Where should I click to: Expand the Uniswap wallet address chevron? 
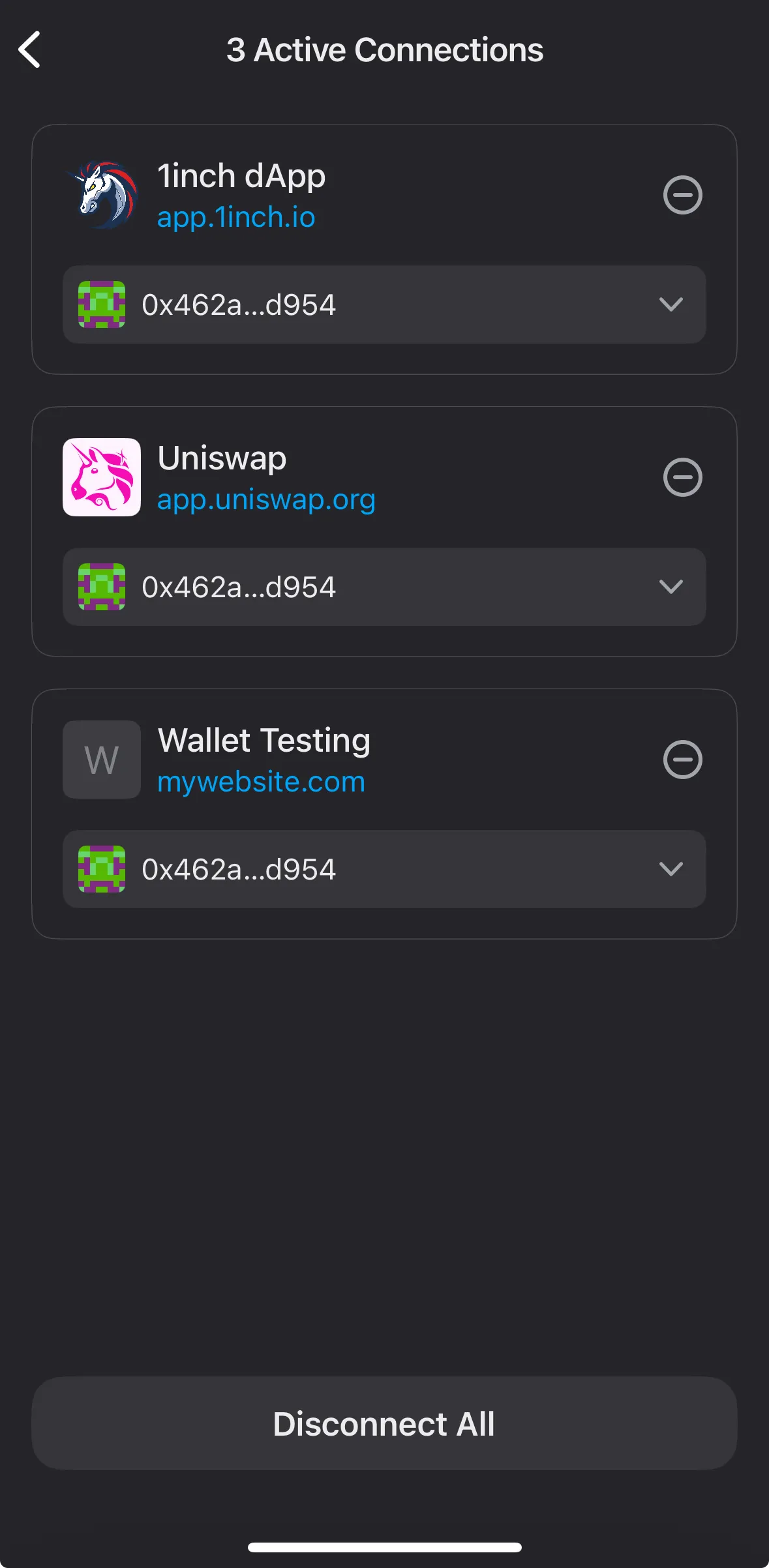pyautogui.click(x=671, y=587)
